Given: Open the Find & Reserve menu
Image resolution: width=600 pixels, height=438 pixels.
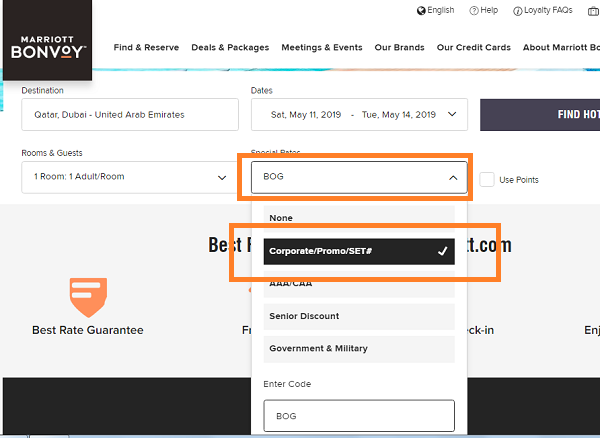Looking at the screenshot, I should 146,47.
